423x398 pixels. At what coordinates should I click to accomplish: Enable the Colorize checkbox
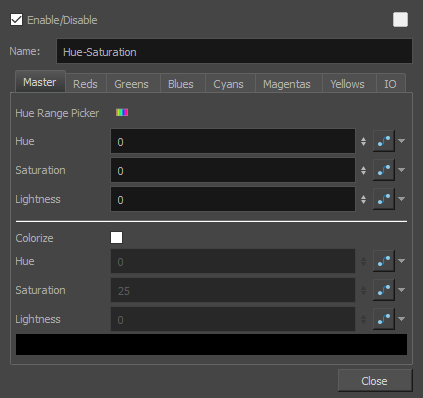(x=116, y=238)
